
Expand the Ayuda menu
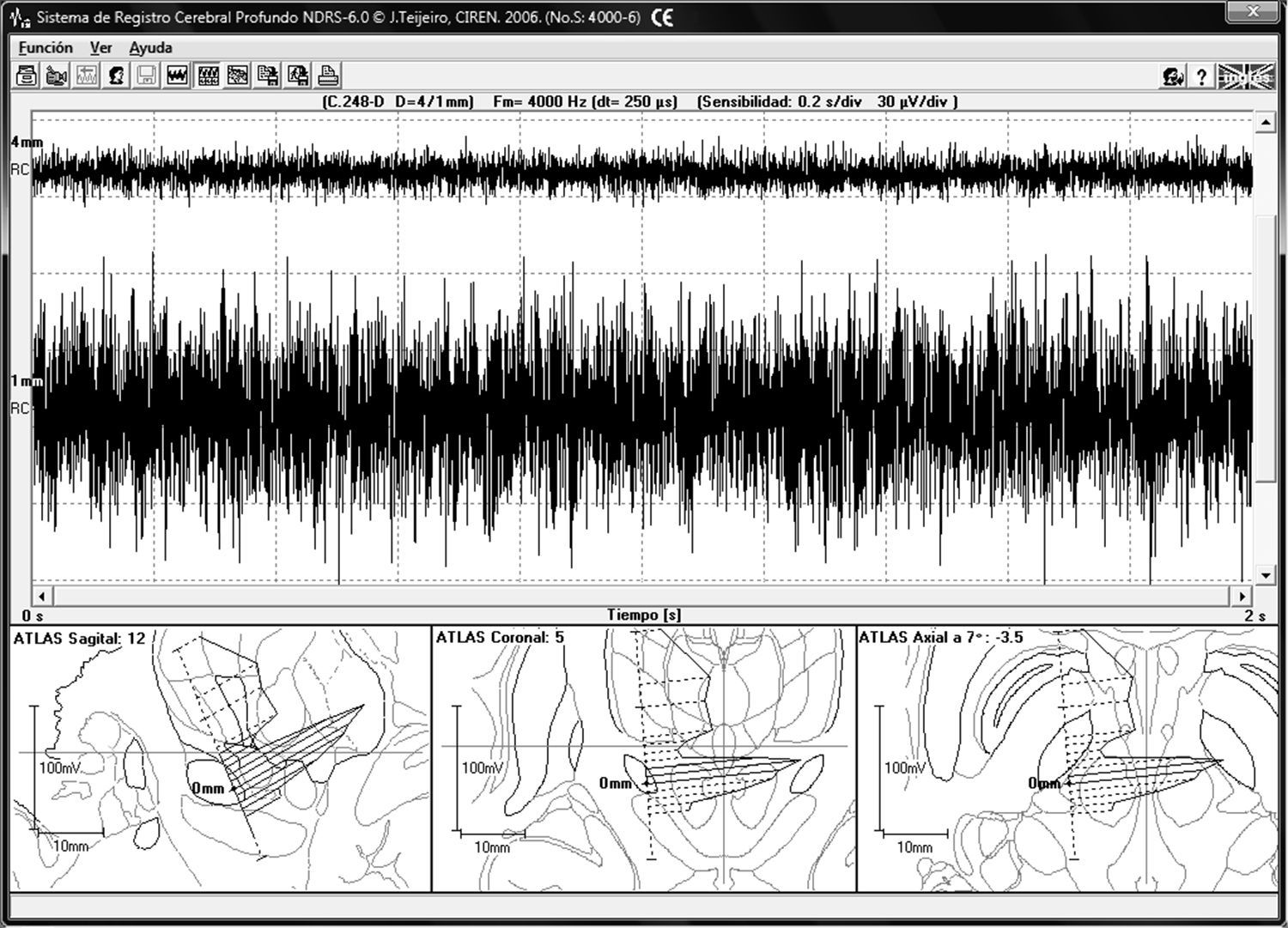tap(150, 48)
